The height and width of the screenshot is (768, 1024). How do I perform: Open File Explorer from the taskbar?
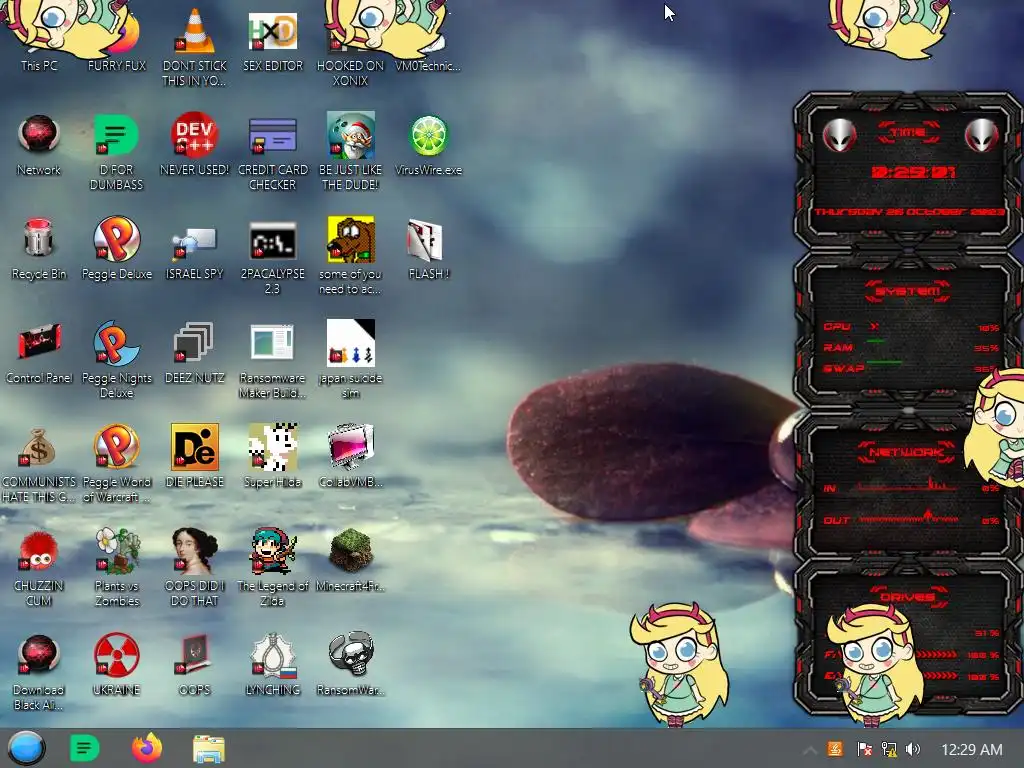(x=209, y=748)
